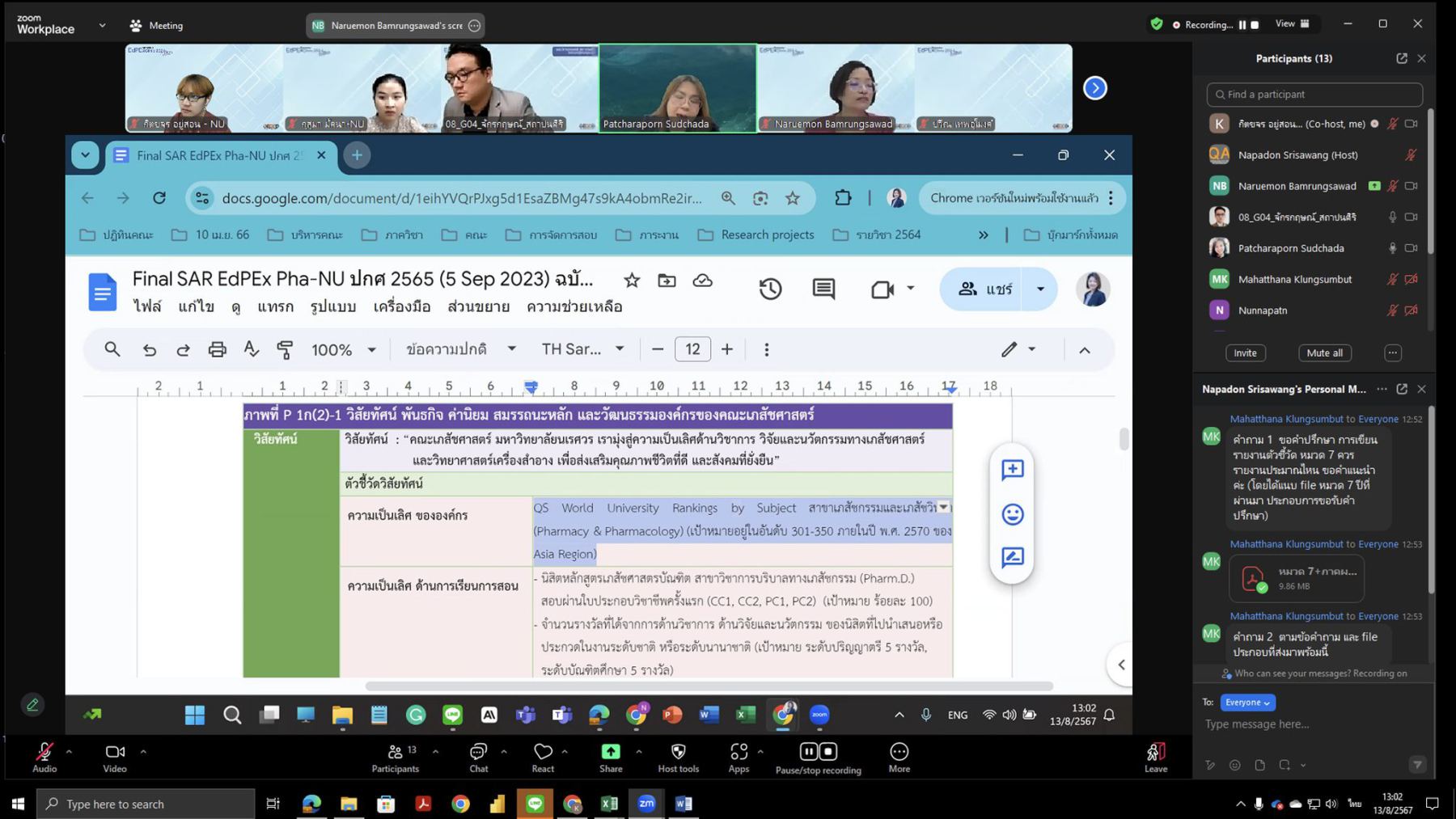Click แชร์ share button in Docs

(x=984, y=289)
